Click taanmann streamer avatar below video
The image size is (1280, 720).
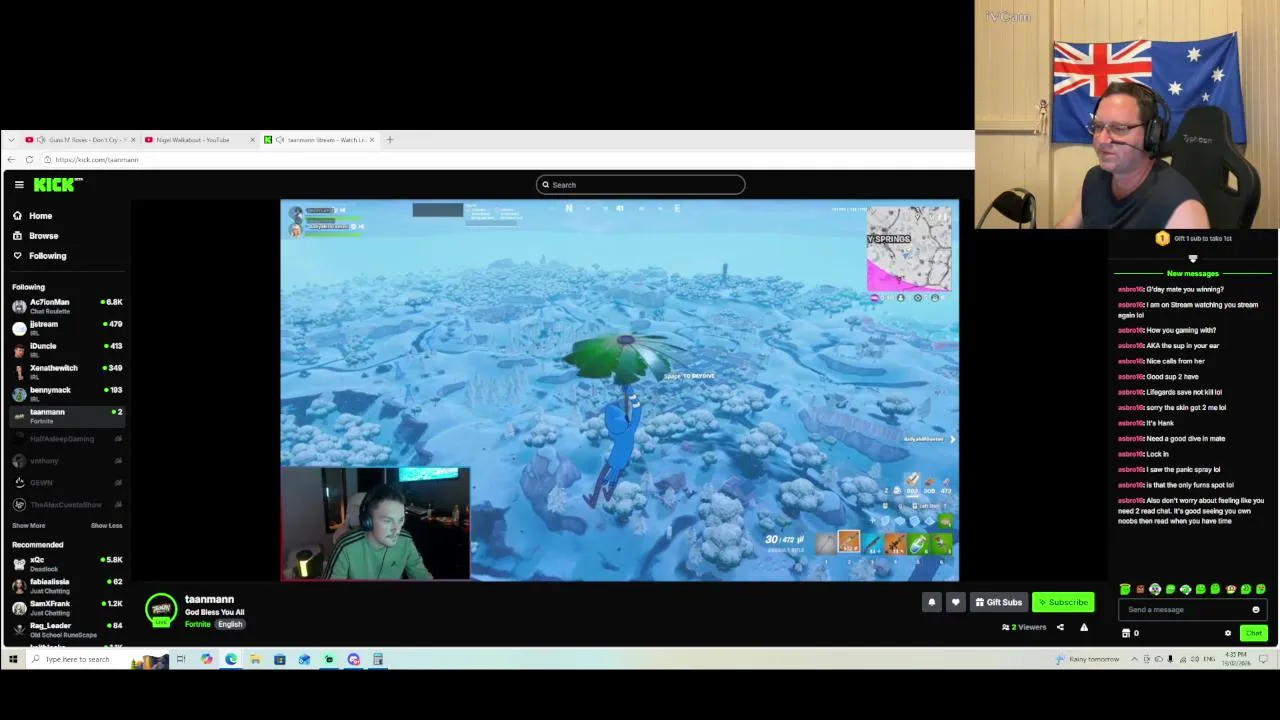(161, 610)
